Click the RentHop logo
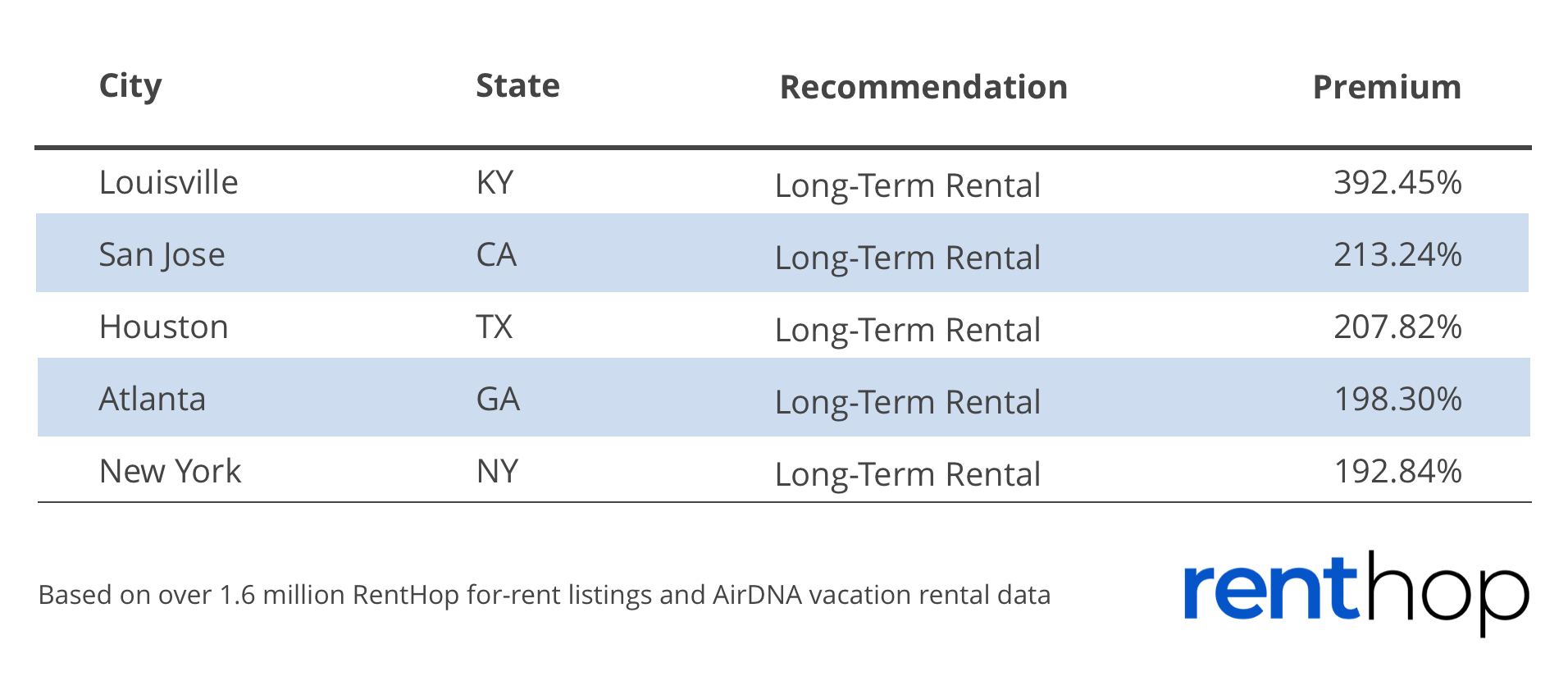This screenshot has width=1568, height=681. (1356, 592)
